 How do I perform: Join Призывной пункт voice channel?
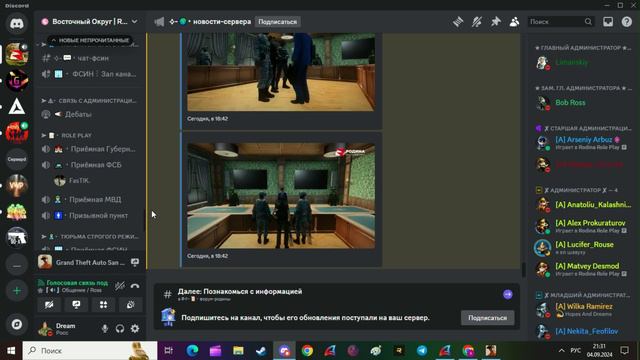pos(90,215)
